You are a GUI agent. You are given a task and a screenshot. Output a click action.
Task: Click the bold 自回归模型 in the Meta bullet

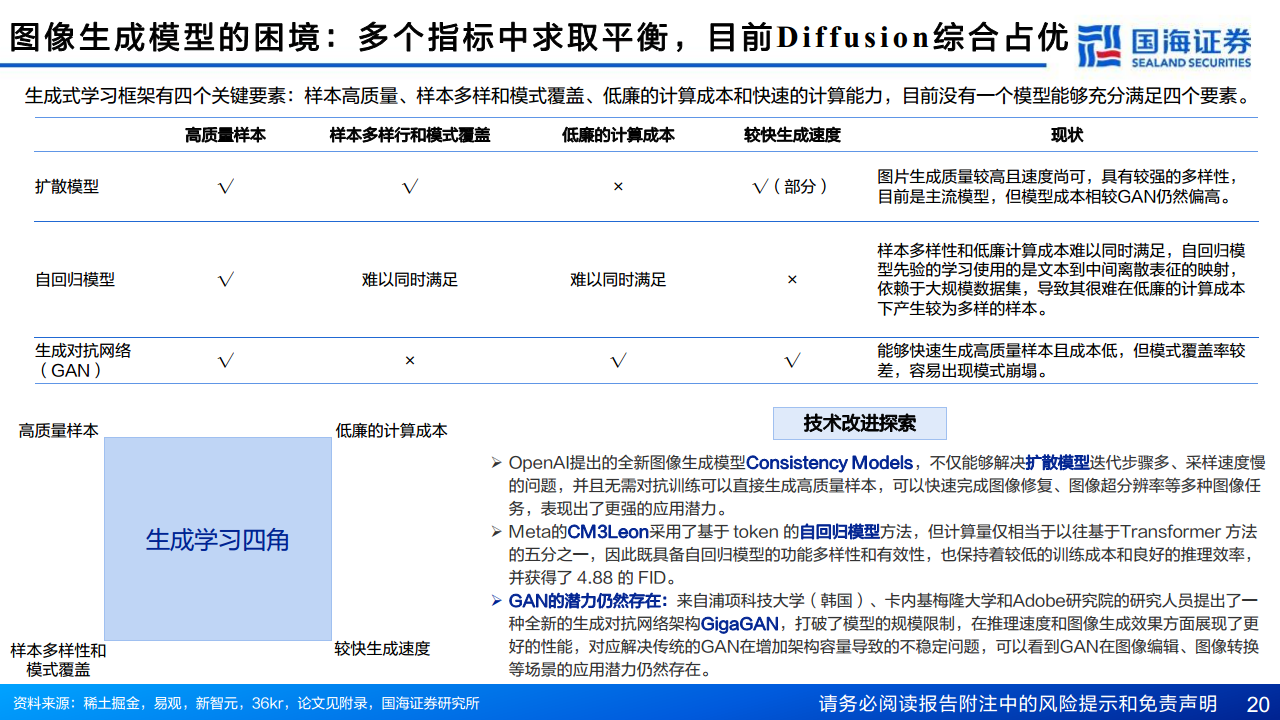tap(840, 532)
